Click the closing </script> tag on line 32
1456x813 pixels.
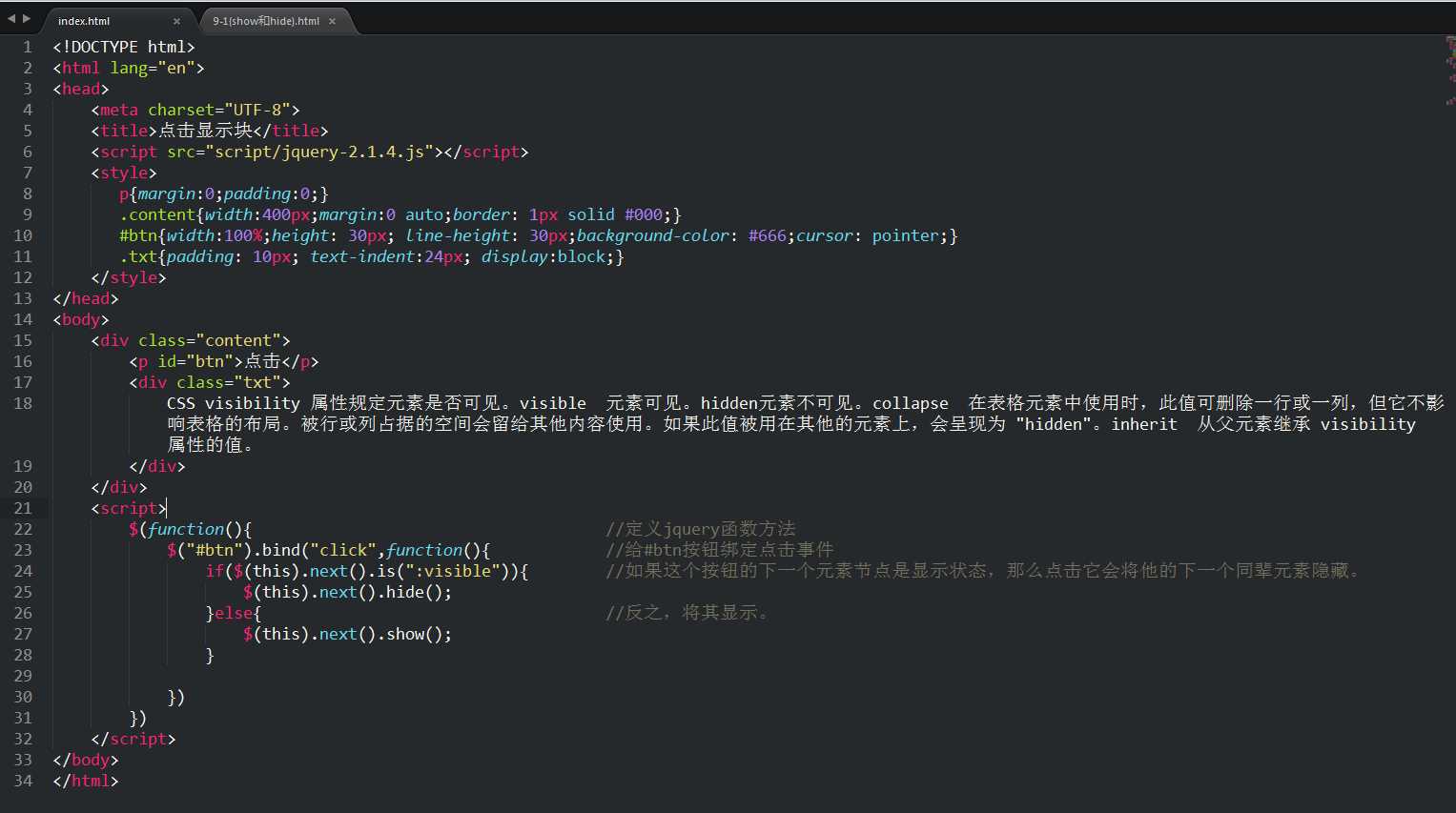pos(133,739)
